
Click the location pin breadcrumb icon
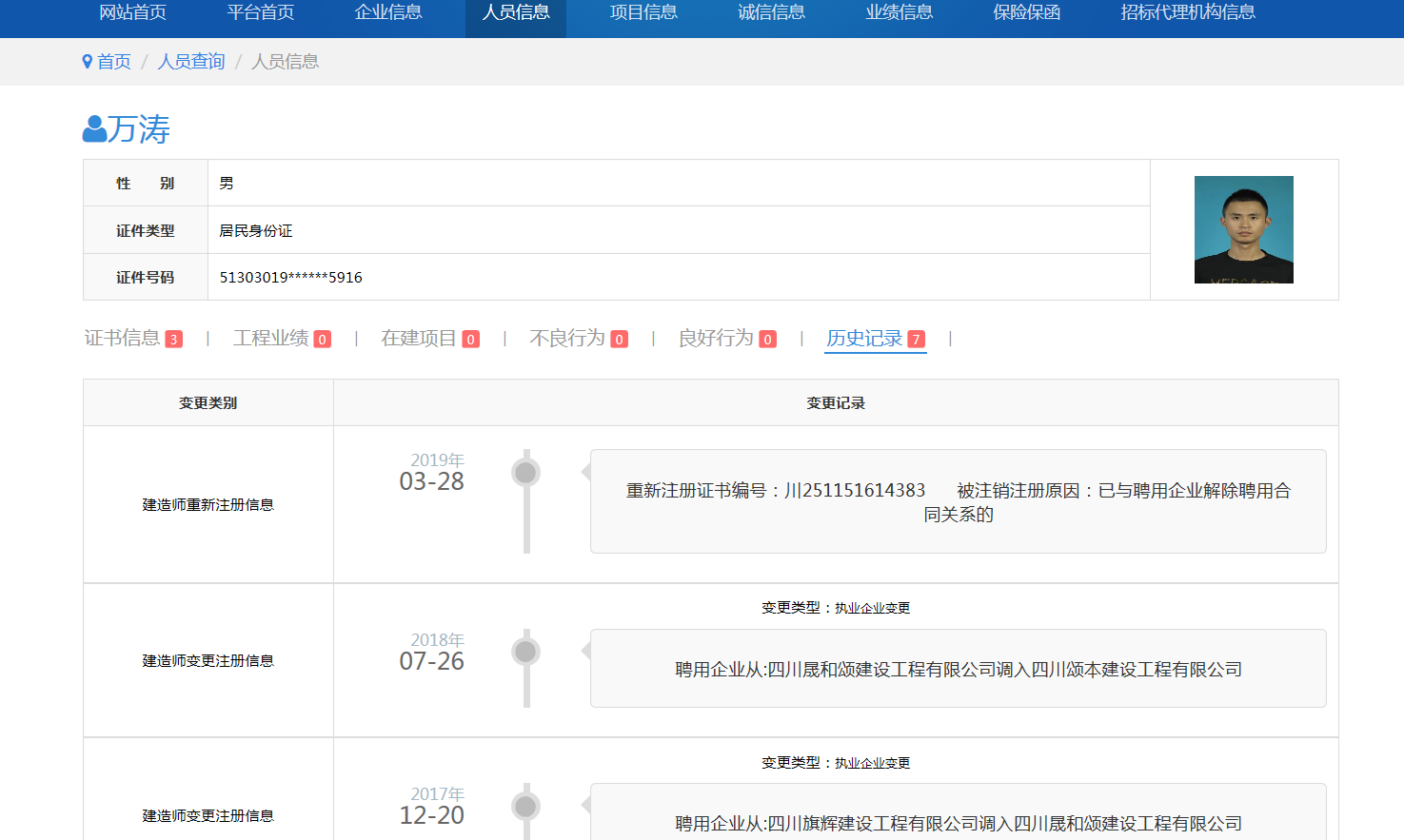pos(88,62)
